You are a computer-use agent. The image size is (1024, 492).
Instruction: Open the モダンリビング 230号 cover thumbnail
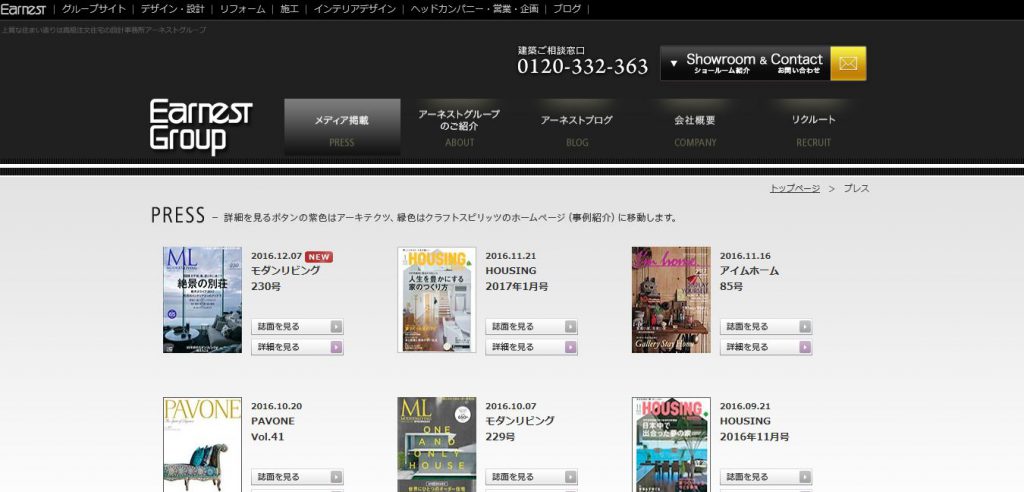tap(202, 299)
